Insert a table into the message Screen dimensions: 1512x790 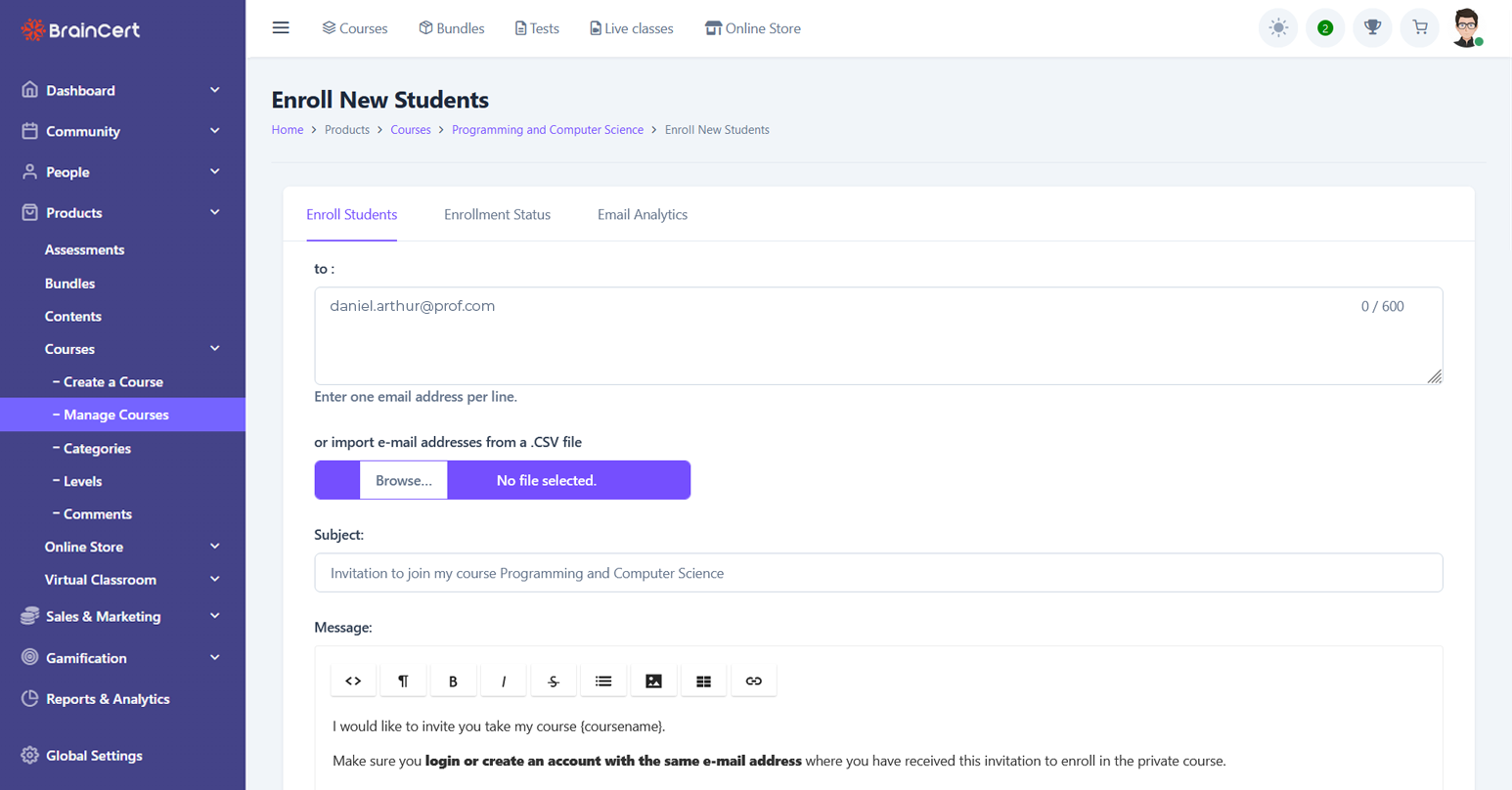point(703,680)
